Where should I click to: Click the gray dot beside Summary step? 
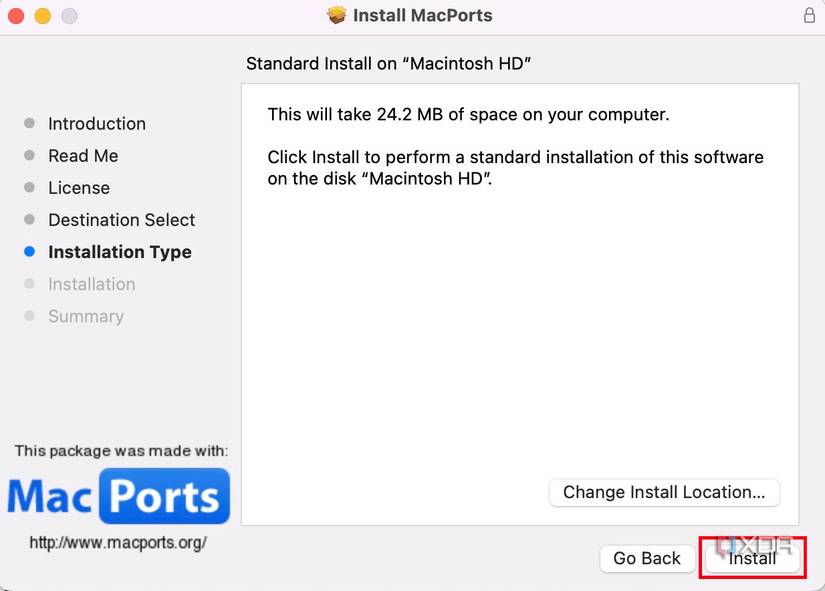(x=31, y=316)
